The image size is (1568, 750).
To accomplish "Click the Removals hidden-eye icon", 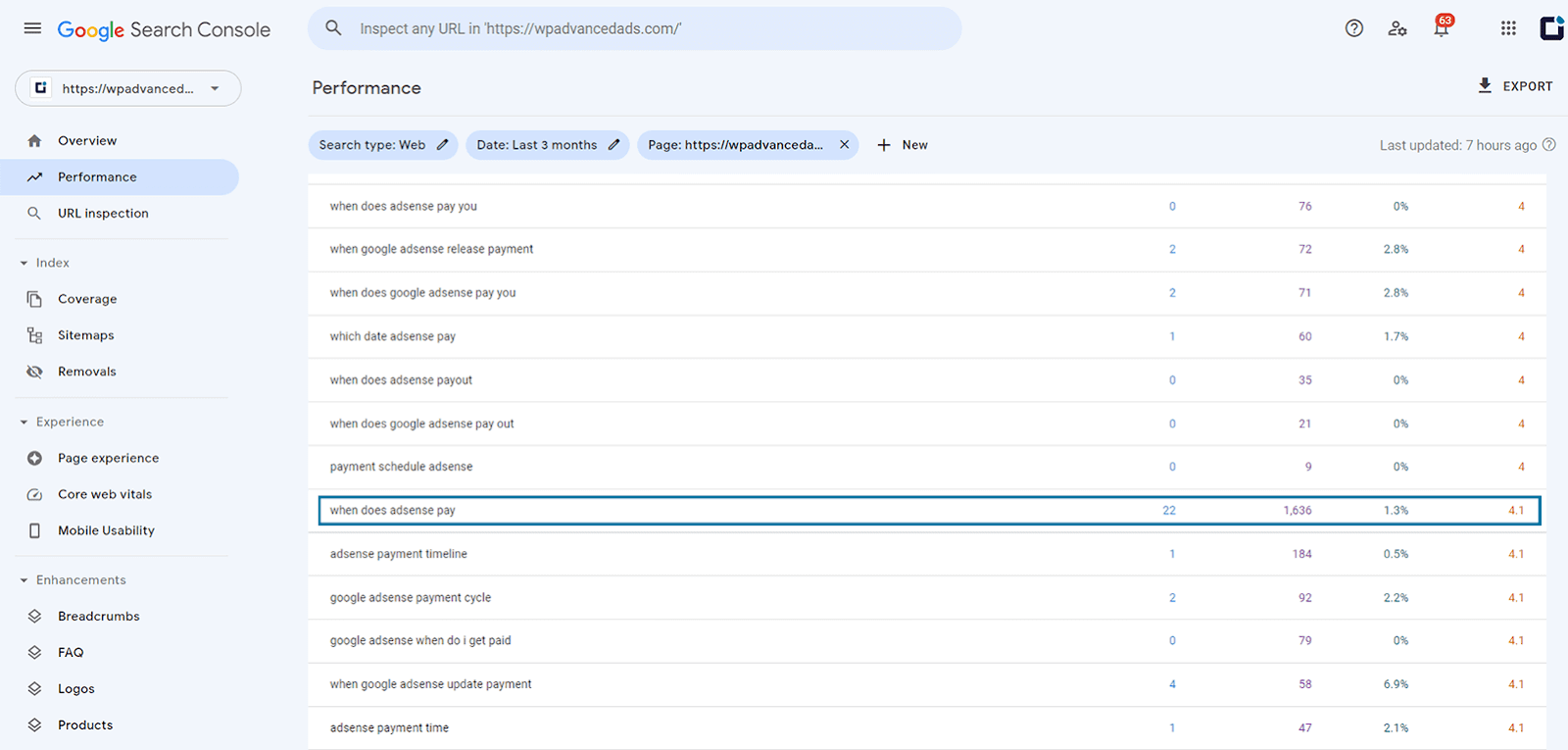I will [35, 372].
